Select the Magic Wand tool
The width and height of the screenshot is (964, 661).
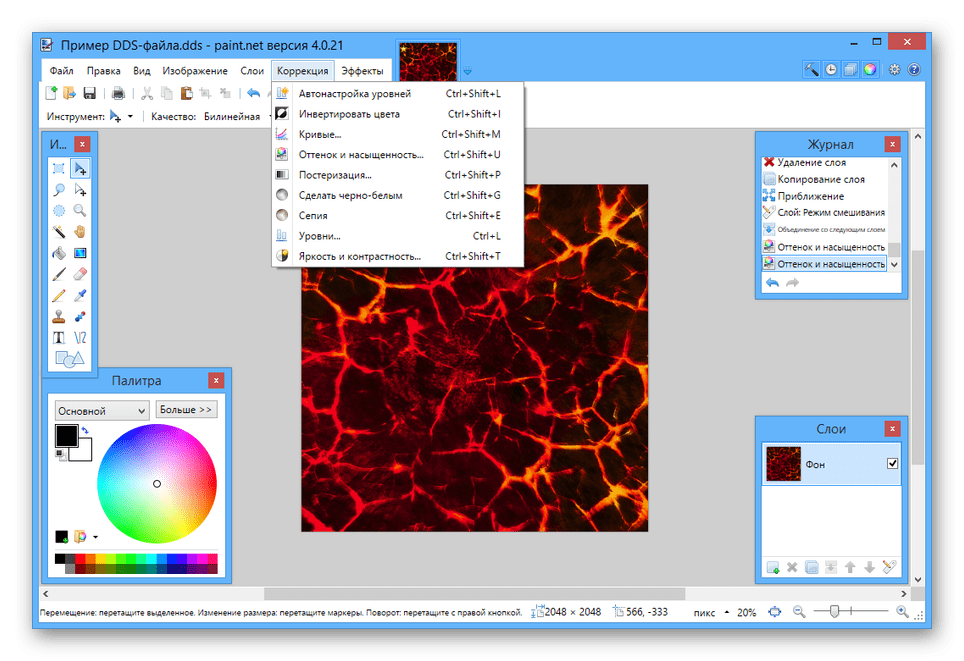[x=59, y=231]
